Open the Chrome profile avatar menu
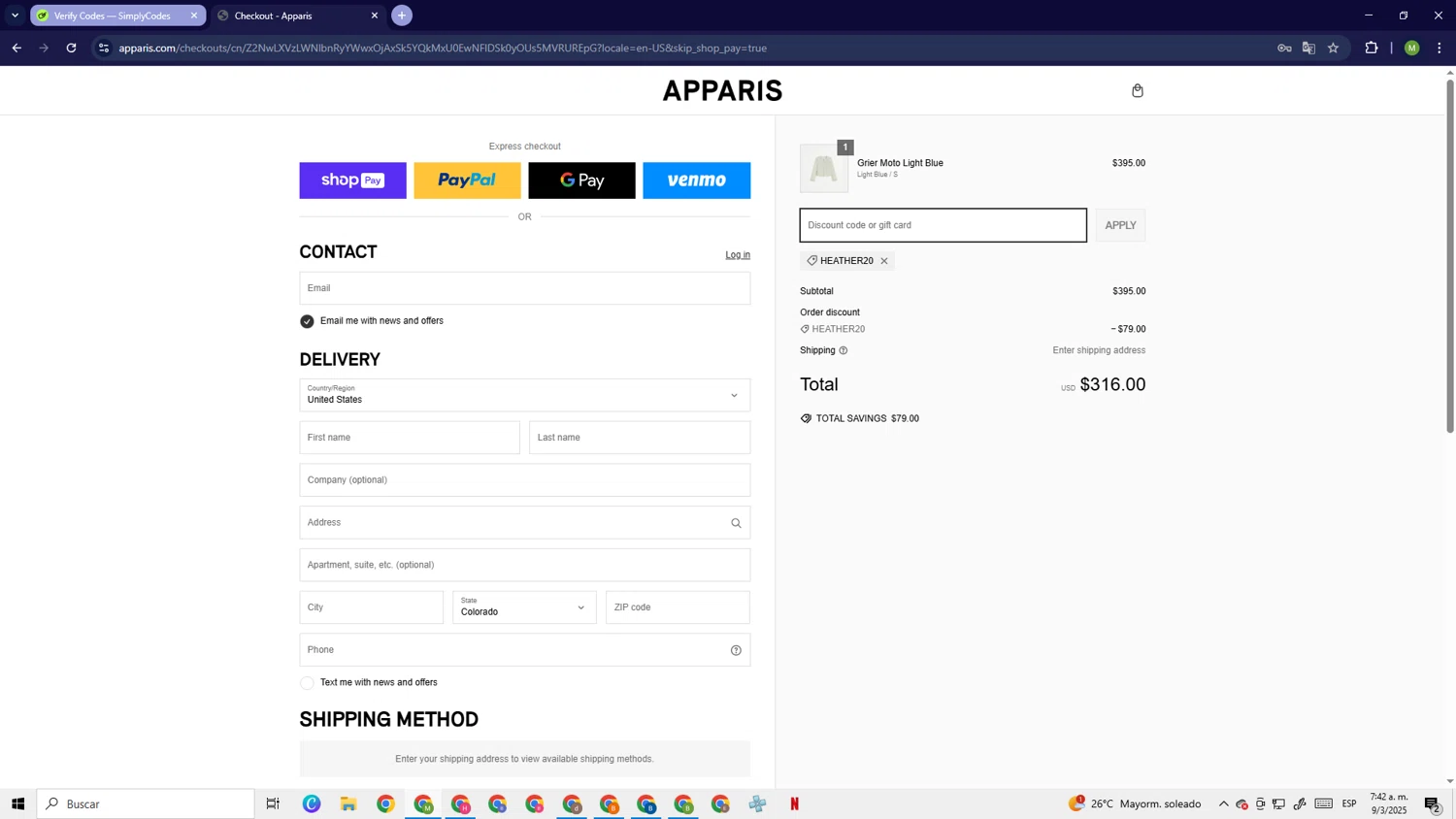This screenshot has width=1456, height=819. coord(1412,48)
